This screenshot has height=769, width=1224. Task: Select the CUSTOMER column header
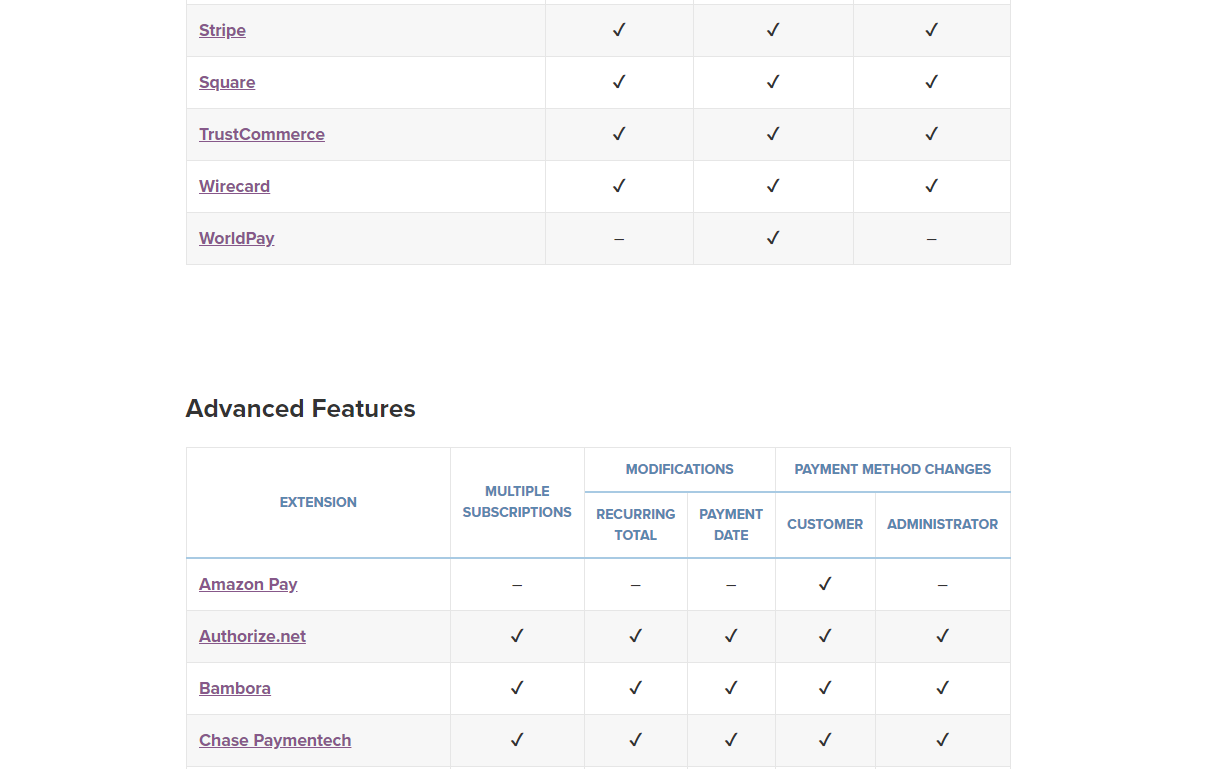[825, 524]
